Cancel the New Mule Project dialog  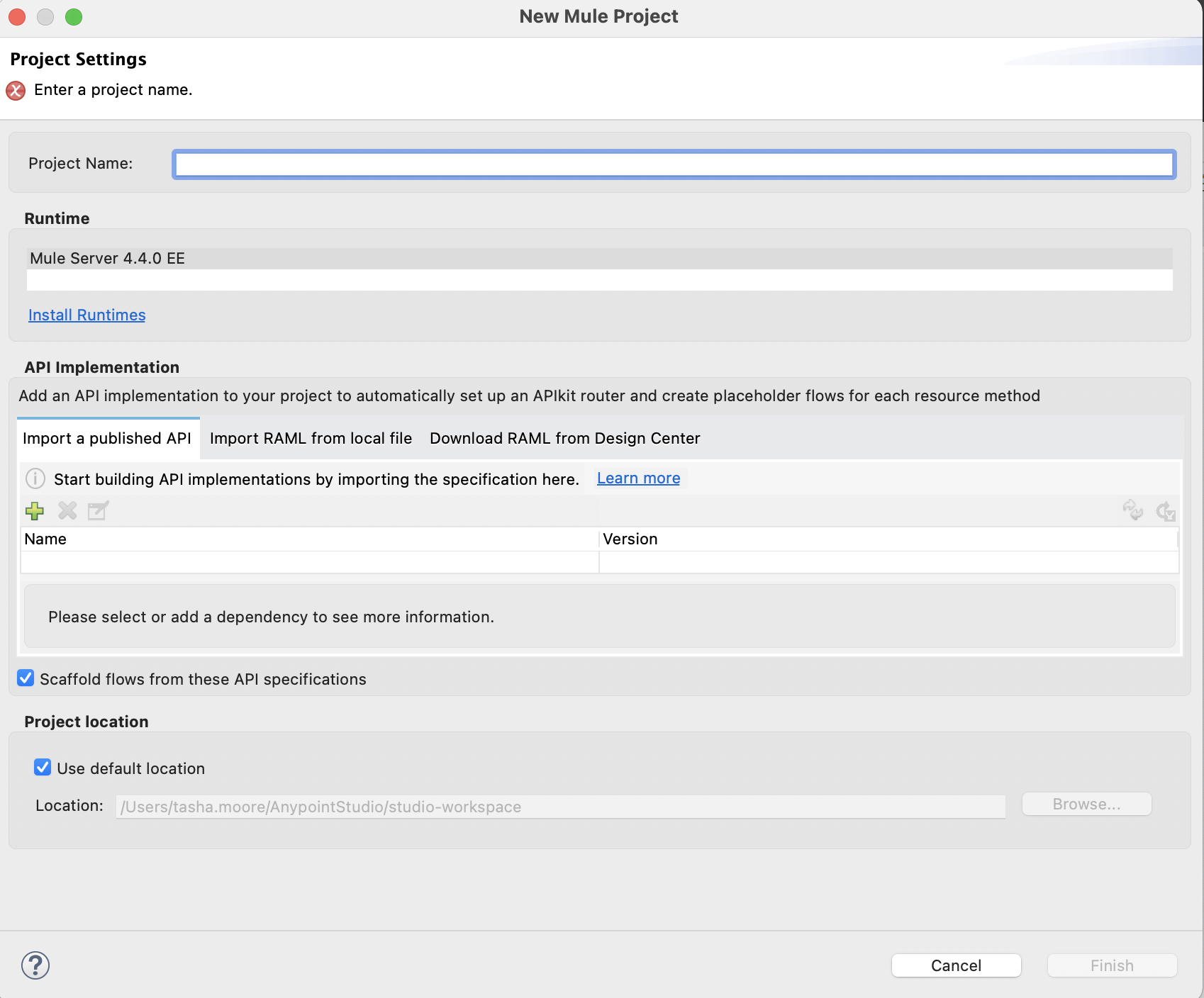point(956,965)
